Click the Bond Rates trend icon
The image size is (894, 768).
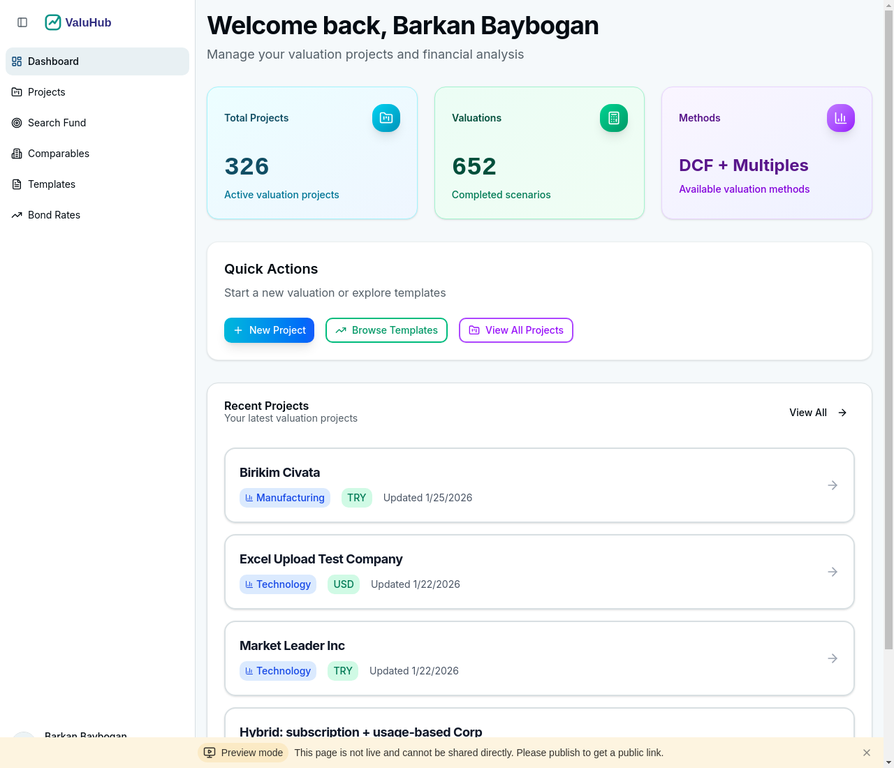pos(16,214)
